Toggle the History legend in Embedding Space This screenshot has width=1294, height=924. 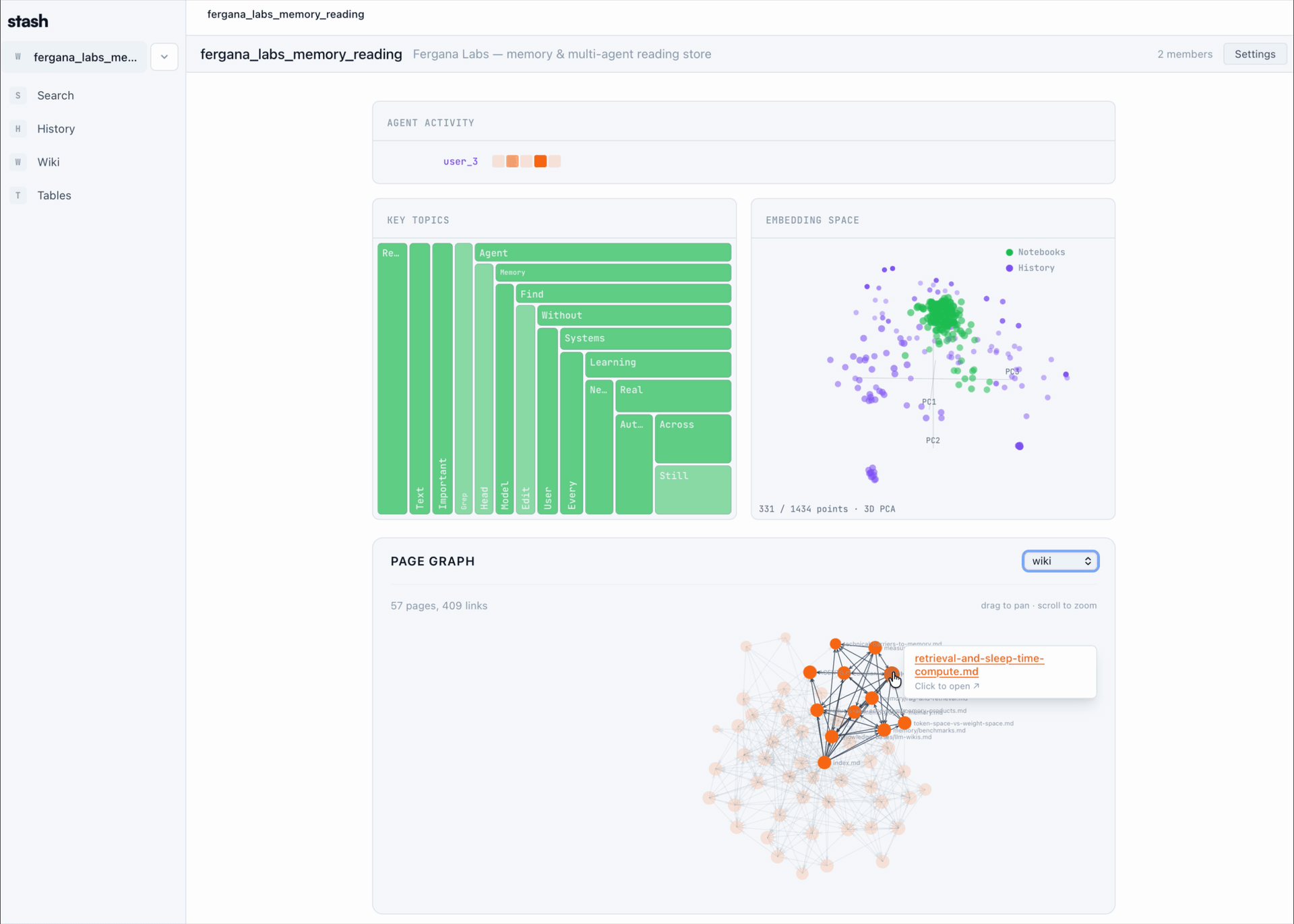coord(1031,268)
